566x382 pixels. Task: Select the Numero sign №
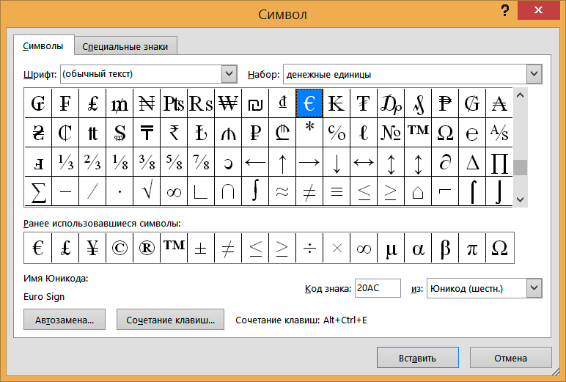391,133
